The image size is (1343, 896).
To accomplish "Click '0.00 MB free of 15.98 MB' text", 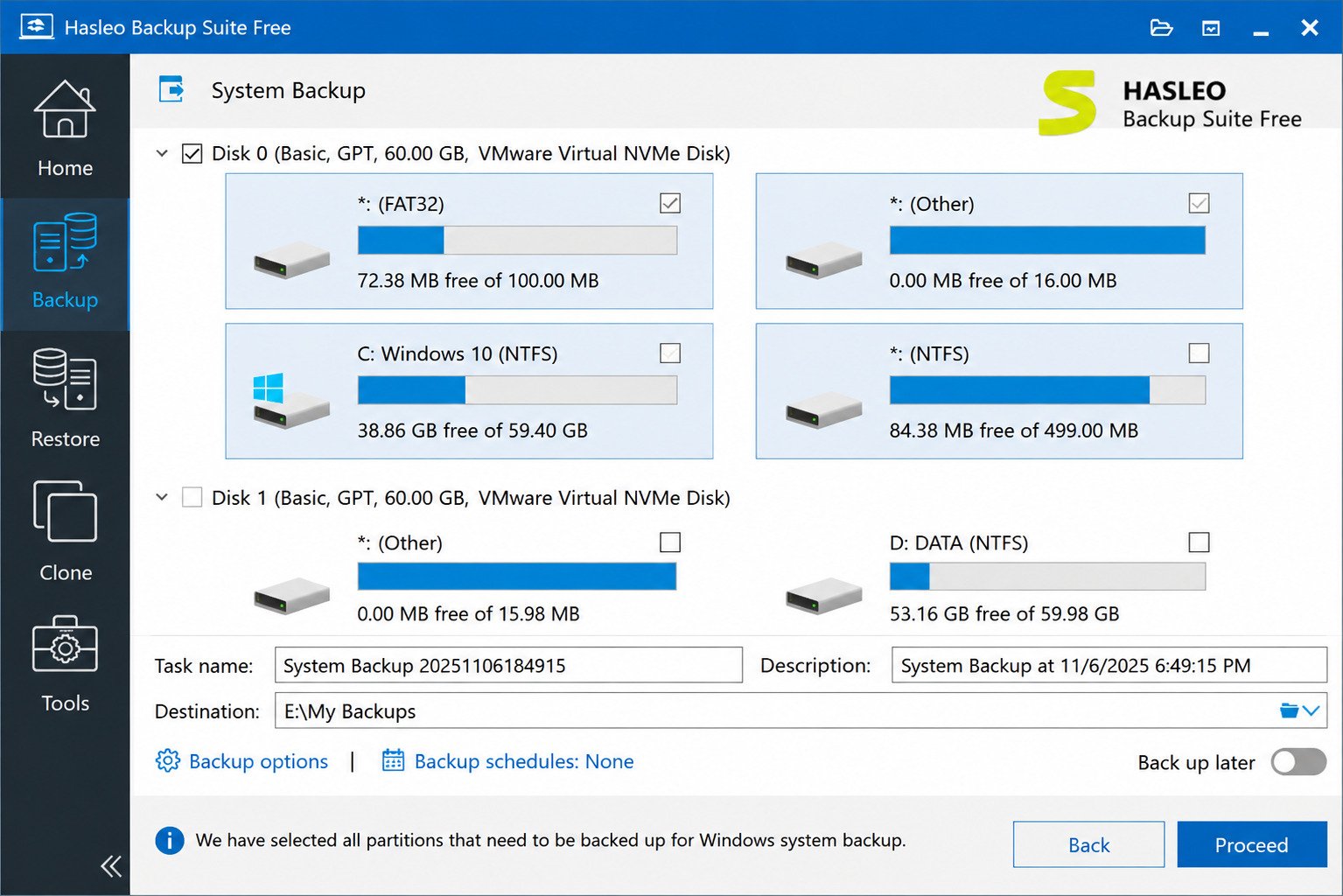I will [468, 614].
